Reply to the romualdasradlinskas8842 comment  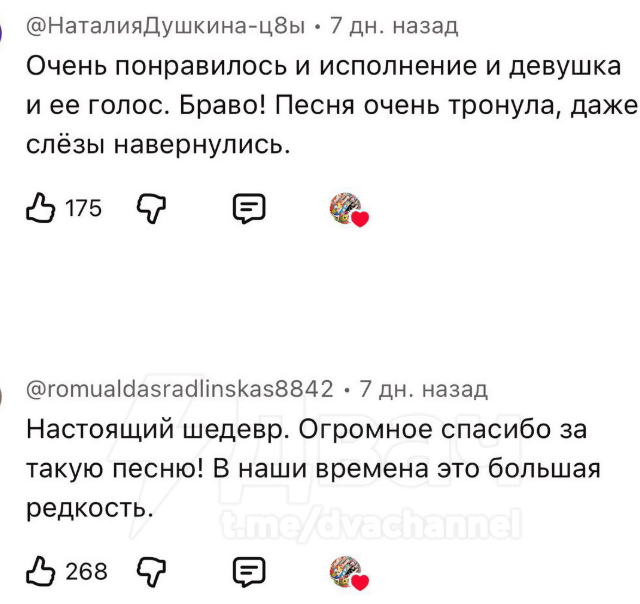click(248, 571)
